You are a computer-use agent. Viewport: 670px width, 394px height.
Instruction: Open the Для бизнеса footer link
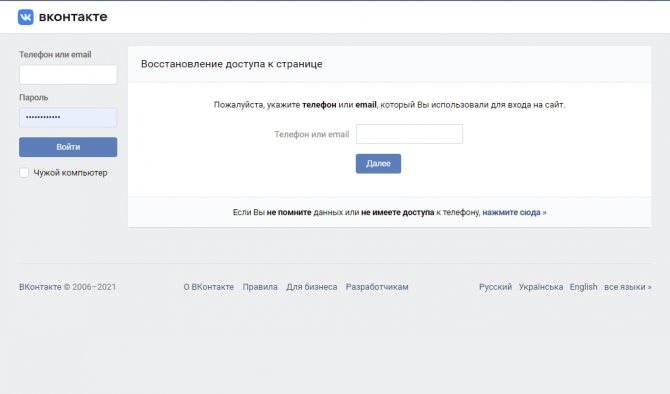pyautogui.click(x=311, y=287)
